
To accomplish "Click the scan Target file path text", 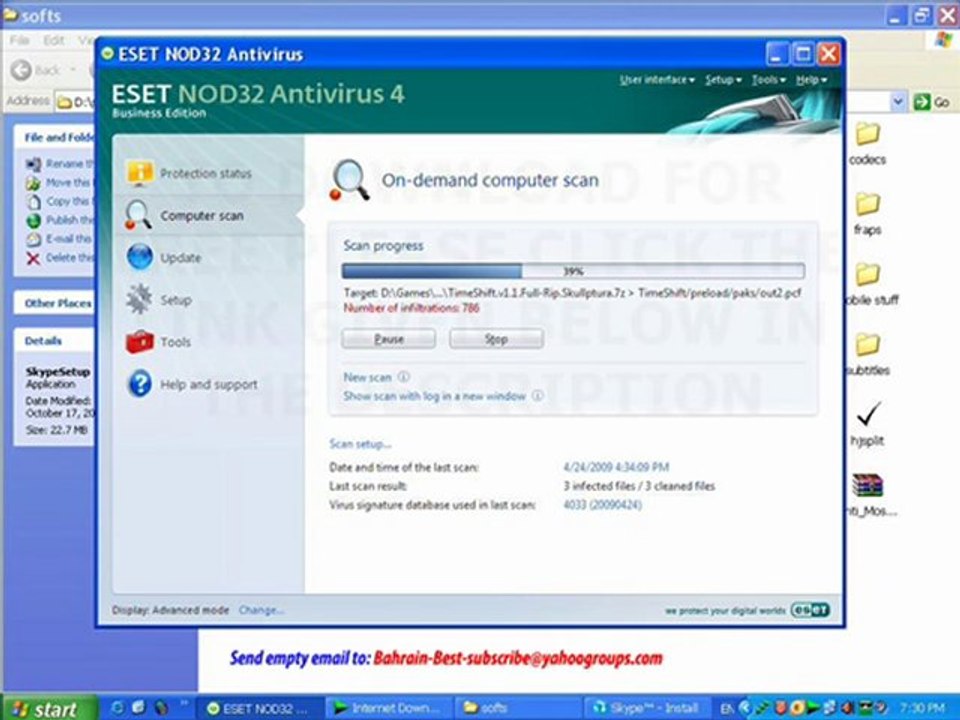I will click(572, 293).
